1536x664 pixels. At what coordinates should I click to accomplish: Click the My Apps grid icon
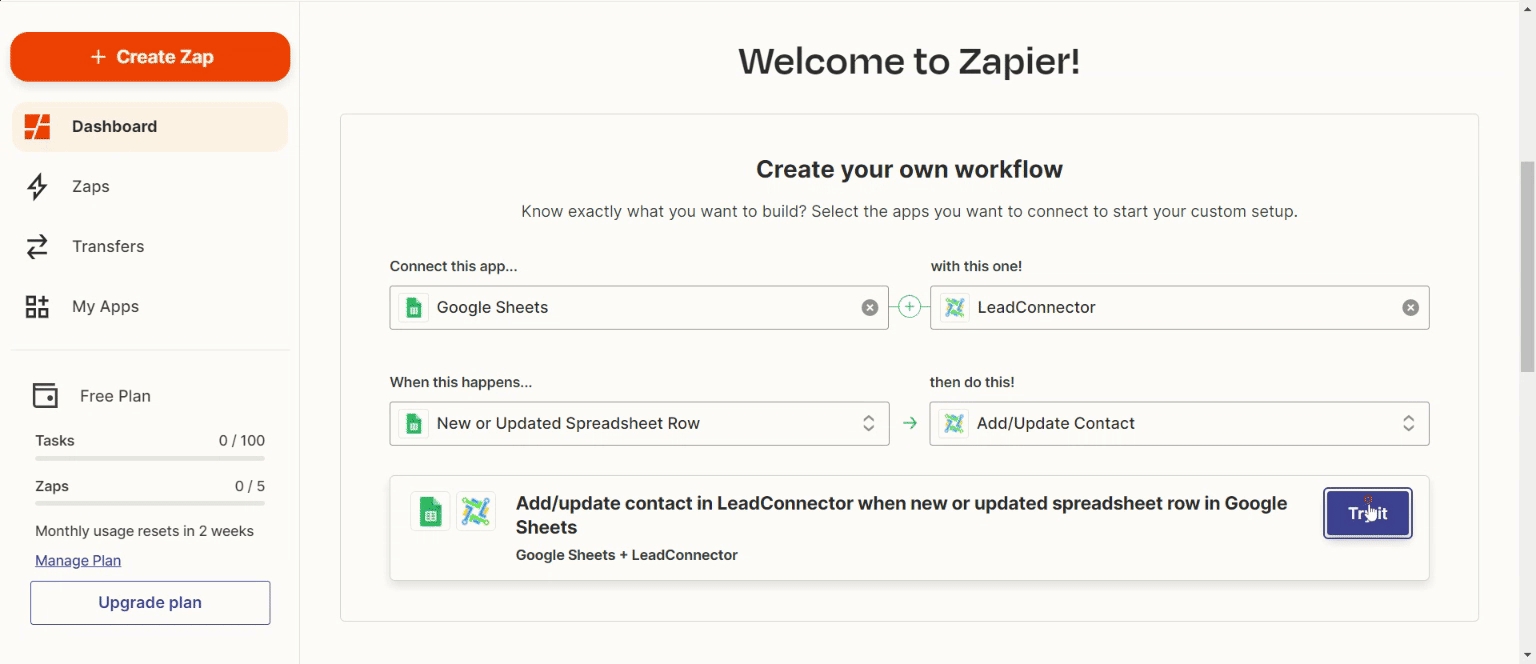(37, 307)
